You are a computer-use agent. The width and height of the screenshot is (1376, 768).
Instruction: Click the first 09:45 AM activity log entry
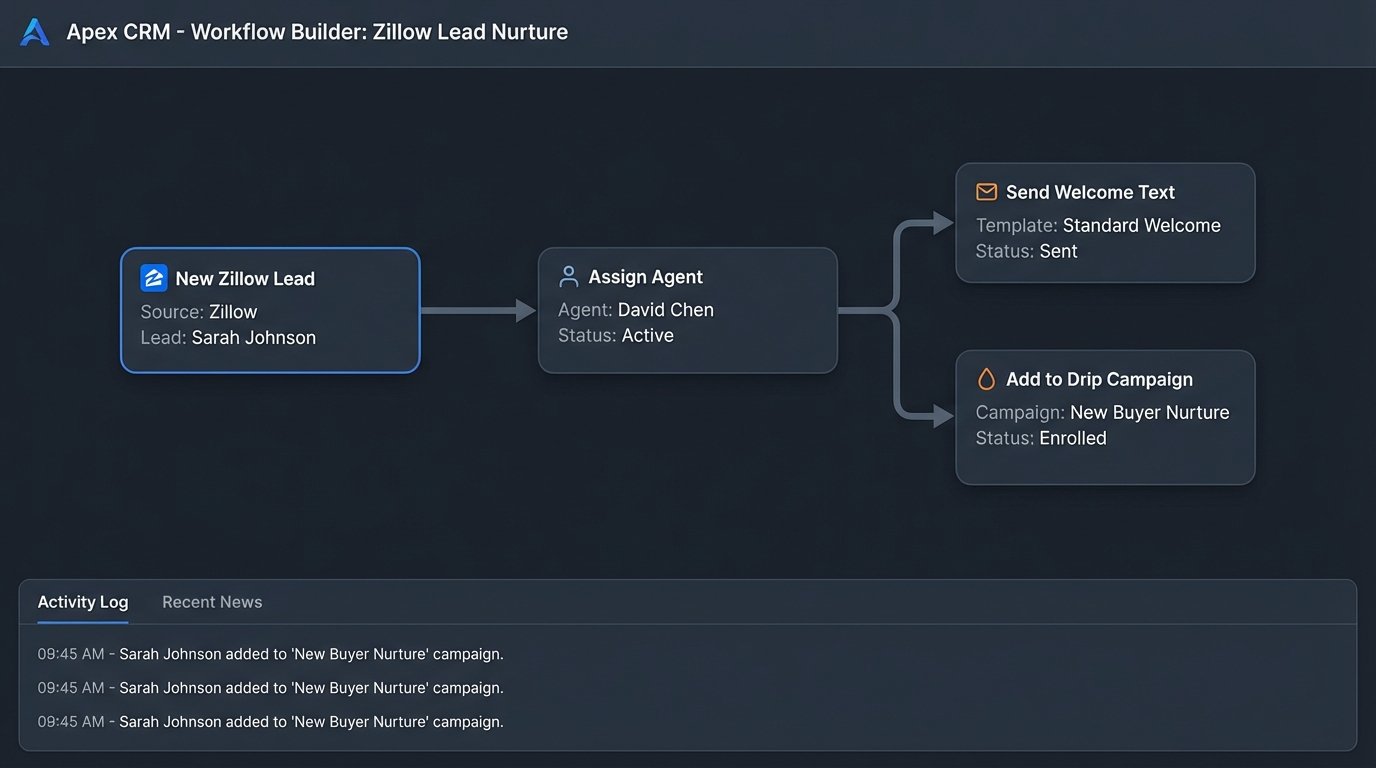tap(271, 653)
